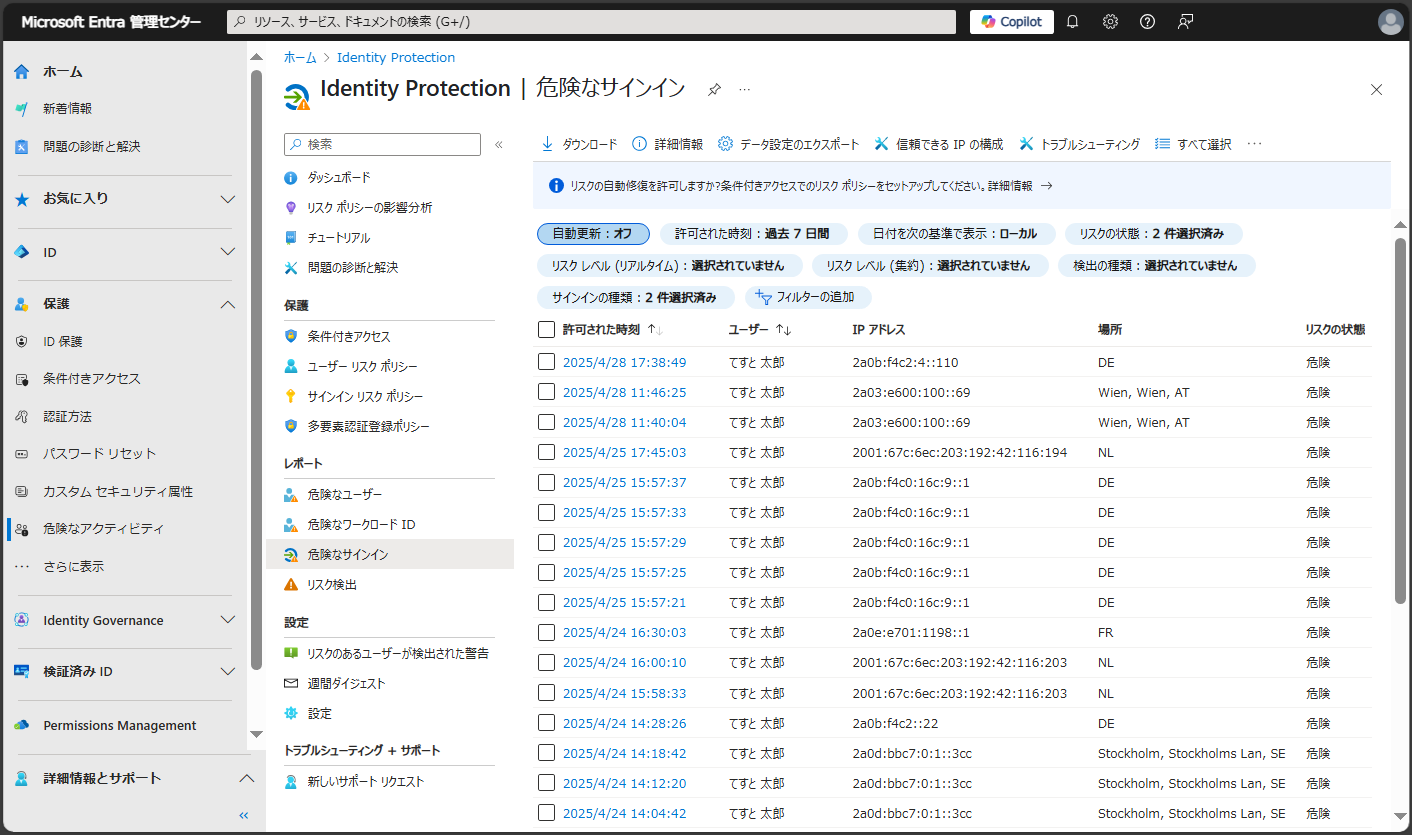Click フィルターの追加 button
The image size is (1412, 835).
(808, 297)
